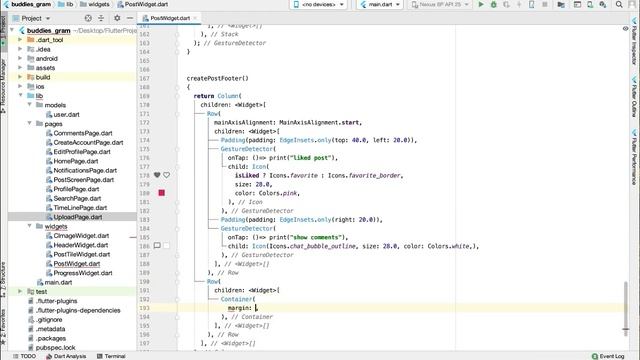Run the app with green play button
This screenshot has width=640, height=360.
coord(481,4)
